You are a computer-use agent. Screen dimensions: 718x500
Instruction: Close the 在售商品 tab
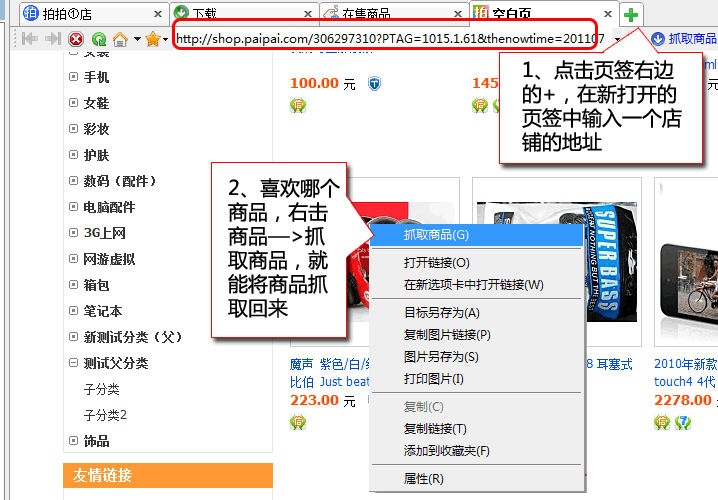pos(457,14)
